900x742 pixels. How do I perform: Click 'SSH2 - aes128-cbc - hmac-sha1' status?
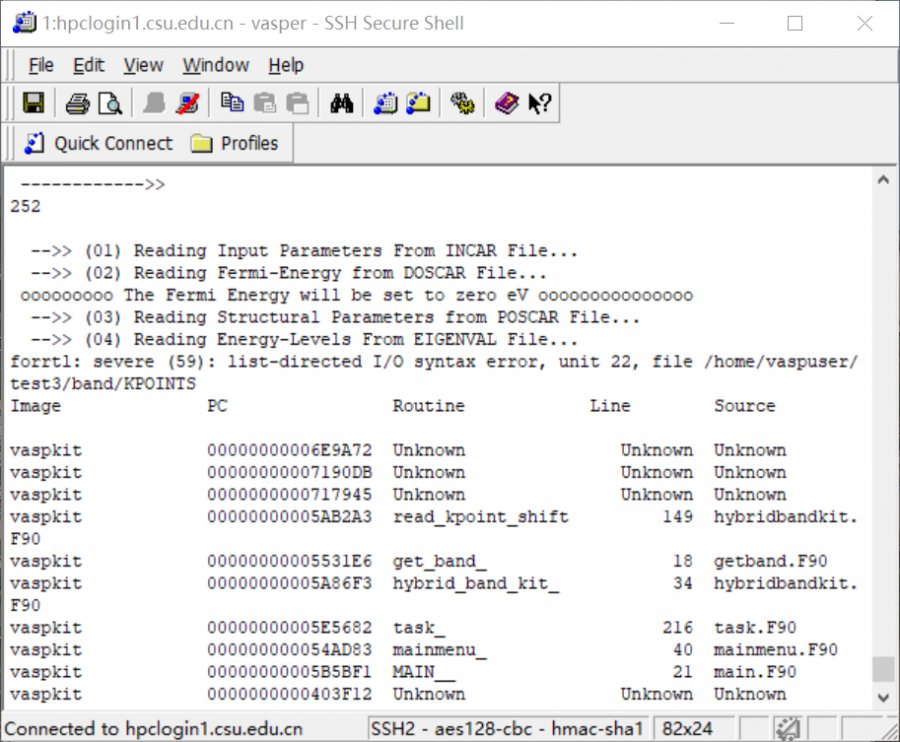(507, 729)
